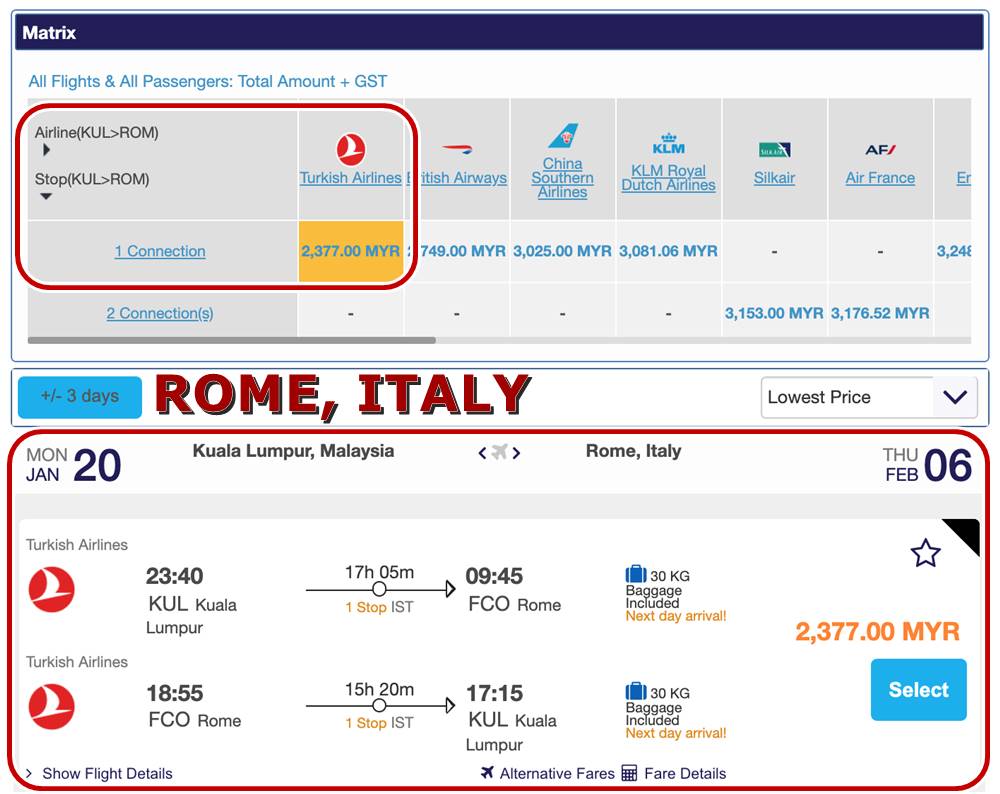Go to previous date using left chevron
The image size is (1000, 794).
coord(483,453)
